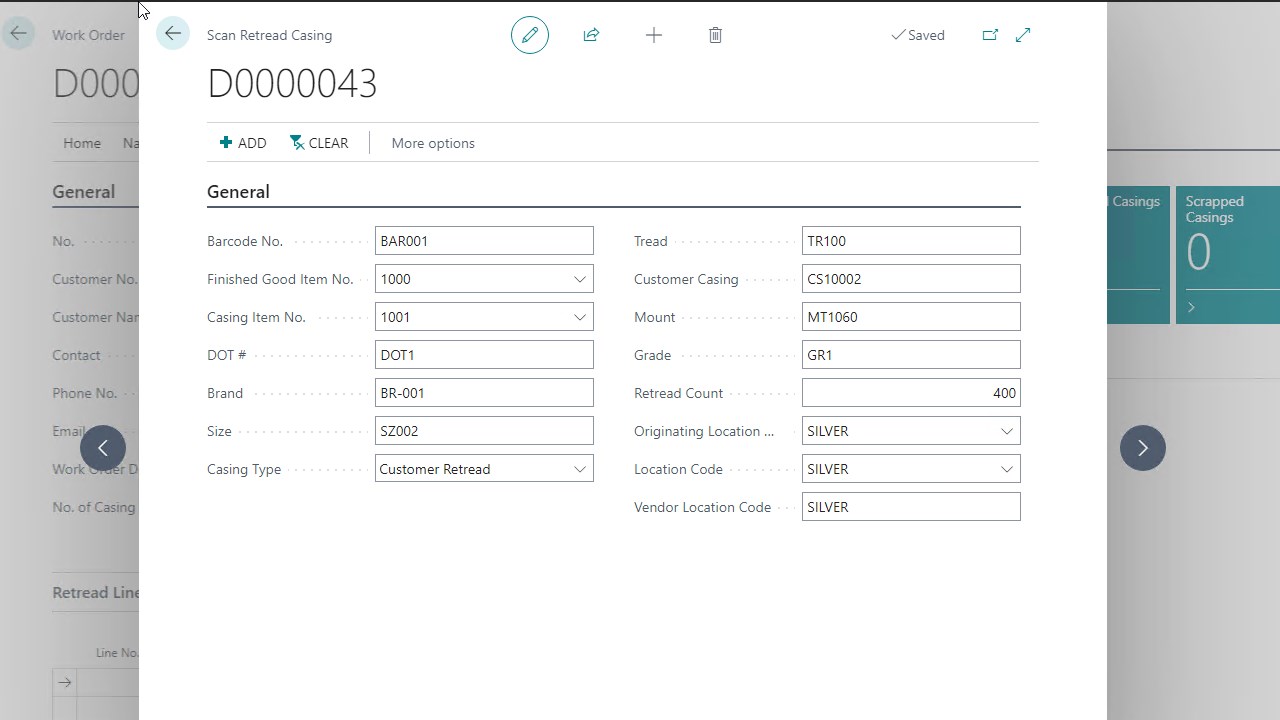This screenshot has width=1280, height=720.
Task: Open the Scrapped Casings tile
Action: [x=1227, y=254]
